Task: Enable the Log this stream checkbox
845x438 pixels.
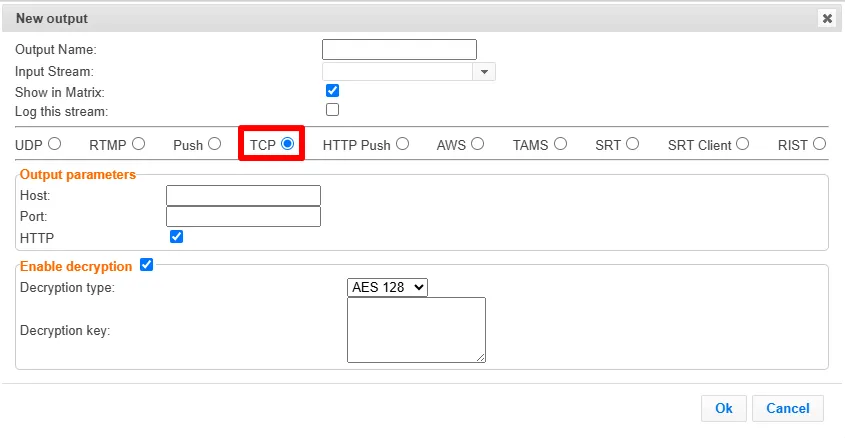Action: tap(333, 110)
